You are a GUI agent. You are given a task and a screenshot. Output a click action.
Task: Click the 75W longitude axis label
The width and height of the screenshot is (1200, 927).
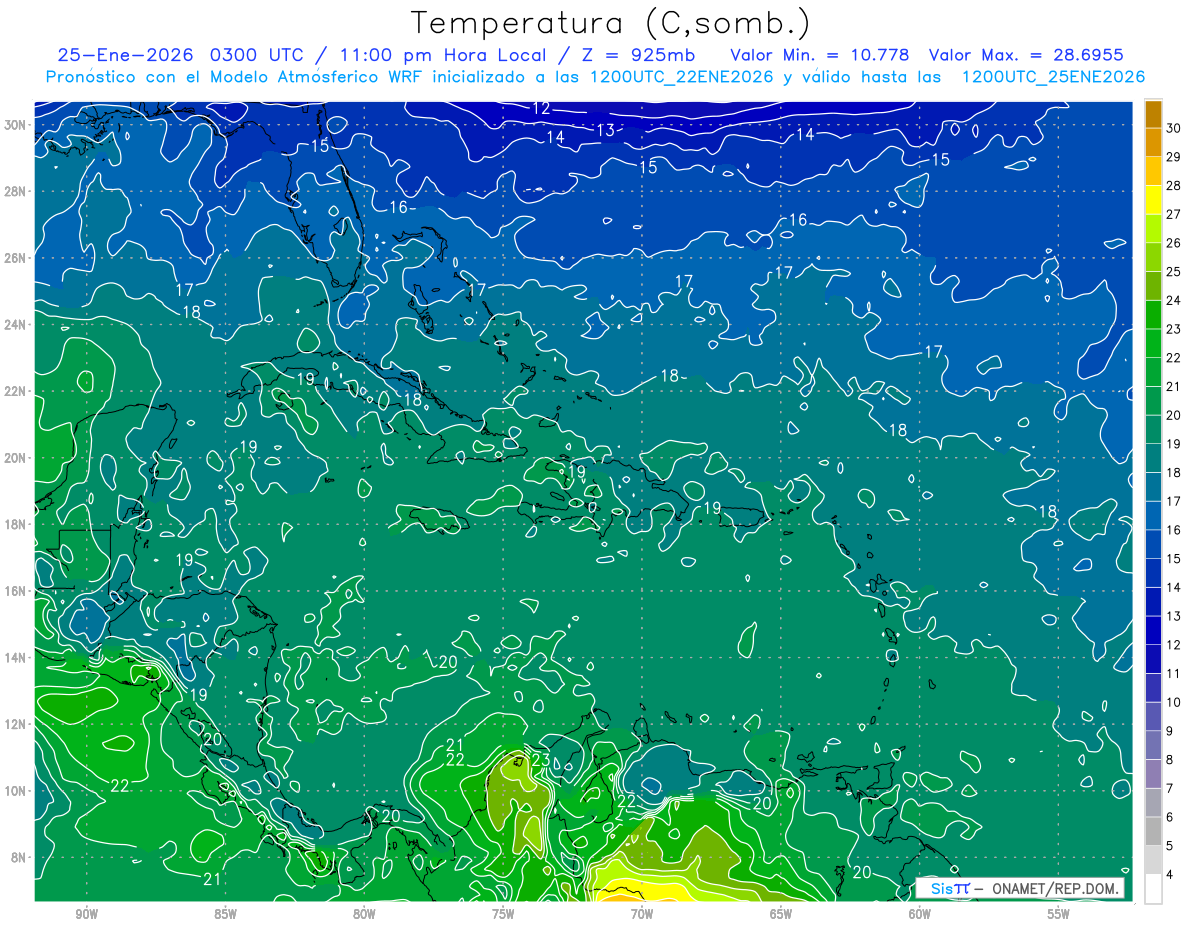[503, 914]
